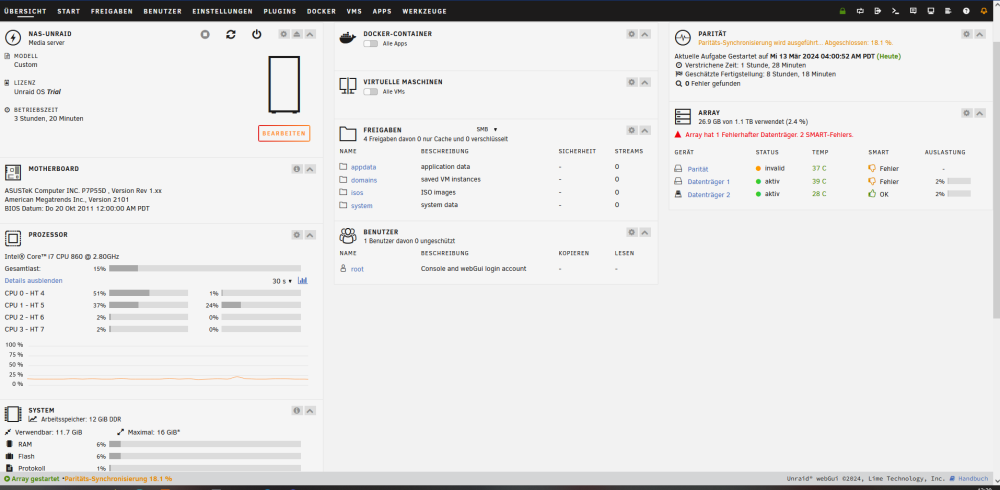Open the Werkzeuge menu
1000x490 pixels.
click(425, 11)
